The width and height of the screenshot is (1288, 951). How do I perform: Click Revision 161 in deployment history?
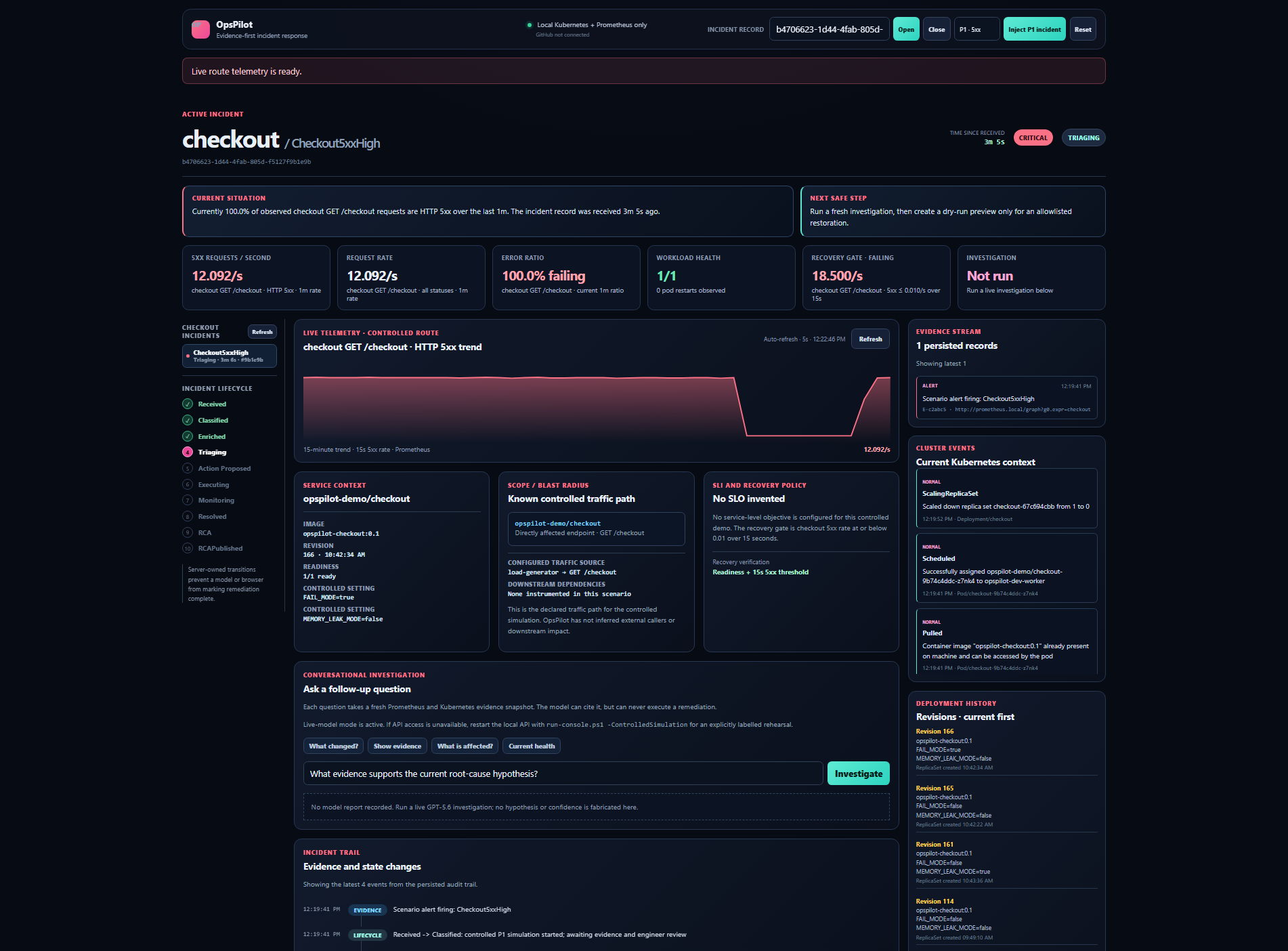point(935,845)
